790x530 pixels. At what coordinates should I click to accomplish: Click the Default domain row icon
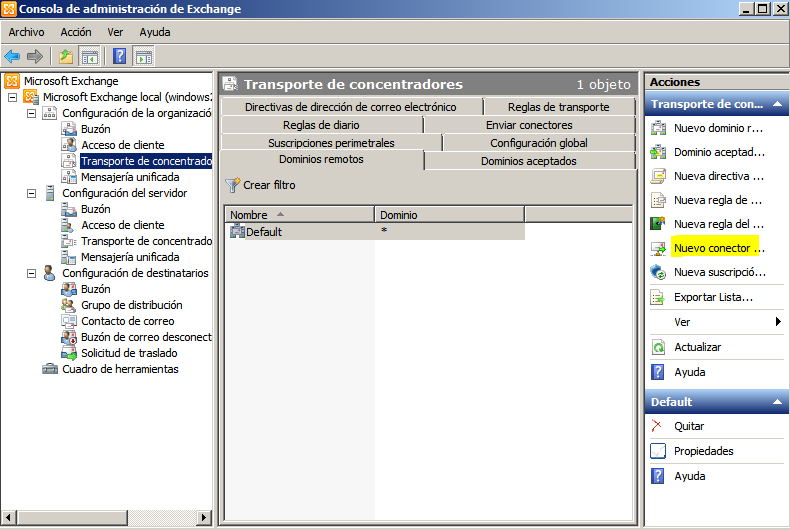coord(237,231)
